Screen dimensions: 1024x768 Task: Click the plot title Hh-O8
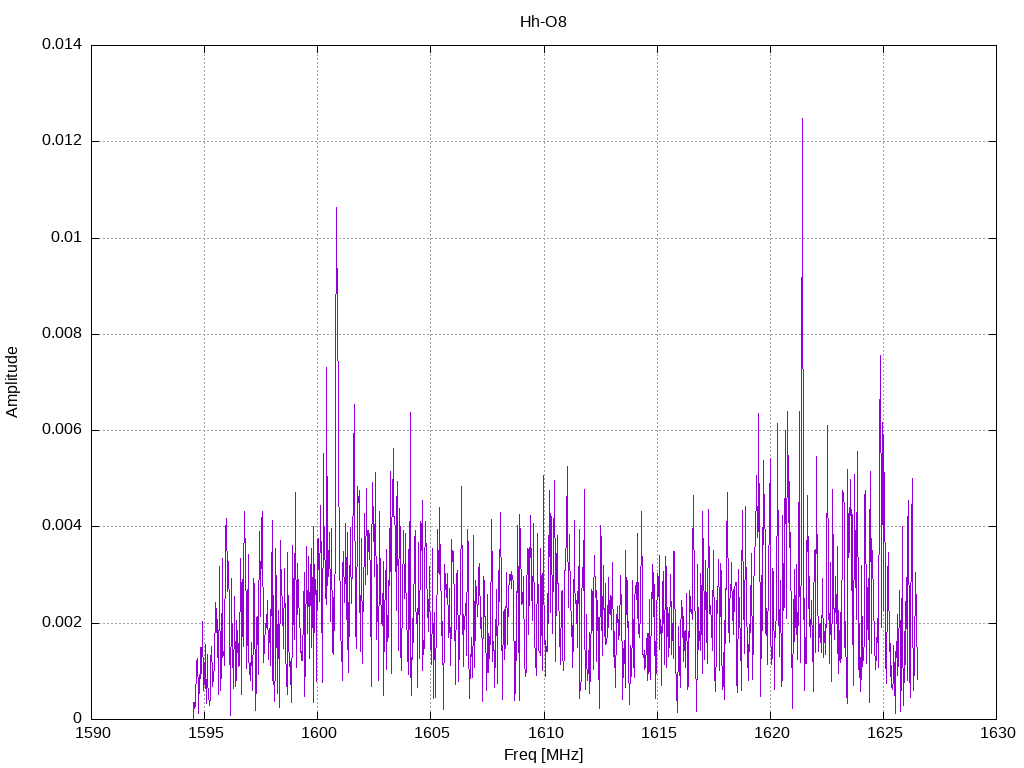point(543,22)
